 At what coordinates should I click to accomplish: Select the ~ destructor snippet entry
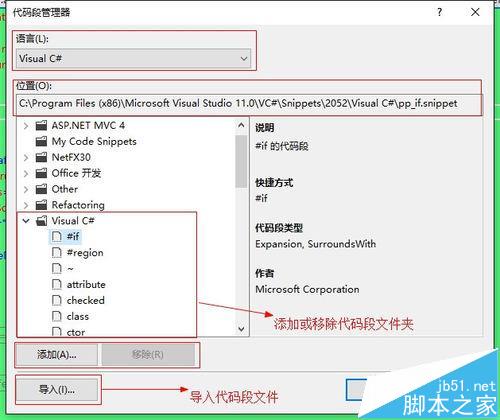point(70,268)
